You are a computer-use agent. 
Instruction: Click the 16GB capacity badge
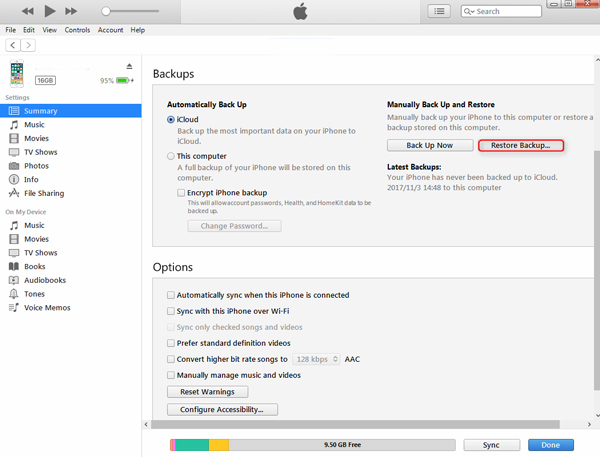pyautogui.click(x=45, y=80)
